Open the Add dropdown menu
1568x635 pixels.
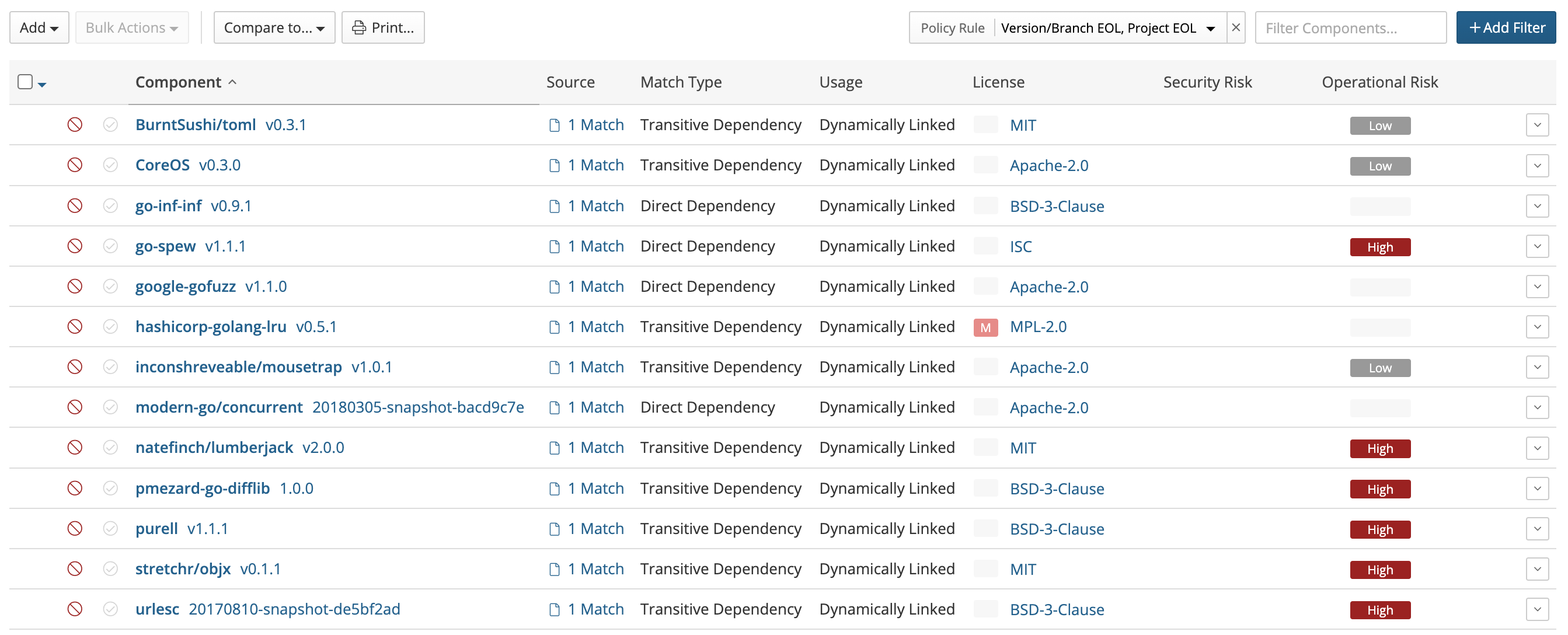point(39,27)
